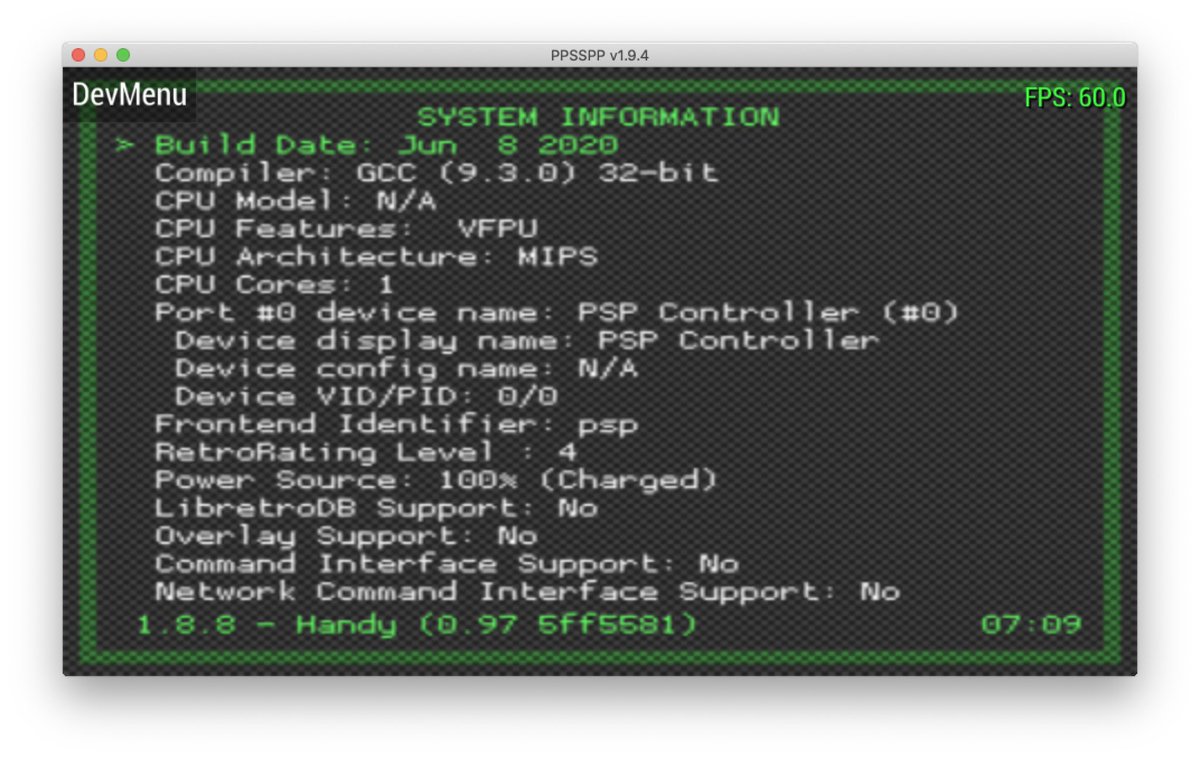Screen dimensions: 1200x759
Task: Click the CPU Model: N/A line
Action: (296, 201)
